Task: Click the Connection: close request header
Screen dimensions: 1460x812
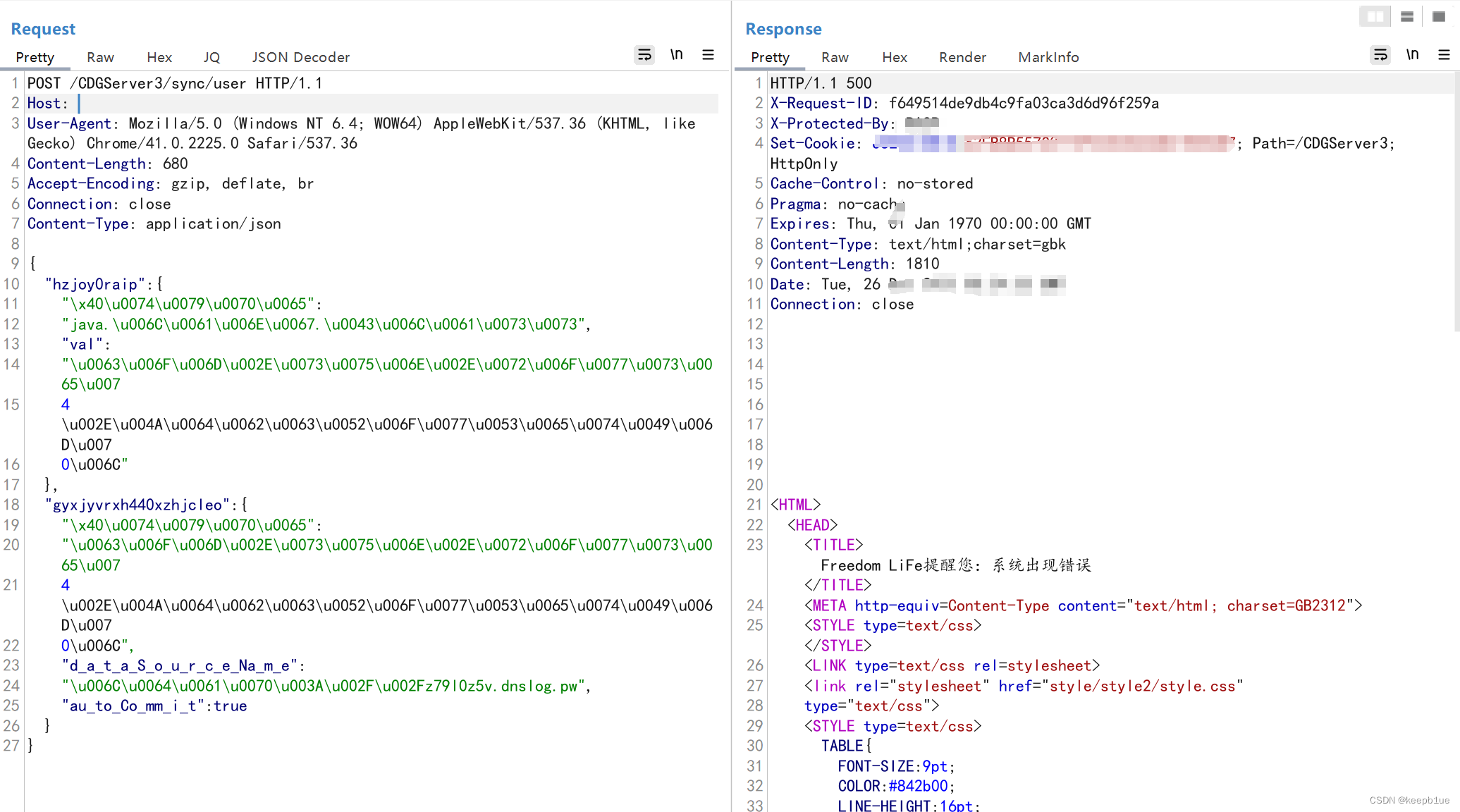Action: [99, 204]
